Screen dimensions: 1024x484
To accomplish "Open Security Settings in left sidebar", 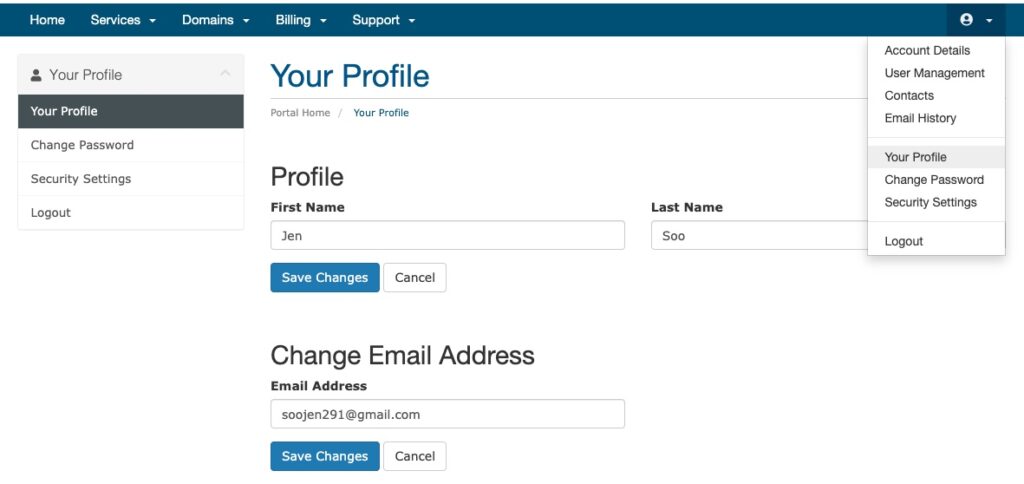I will click(x=131, y=179).
